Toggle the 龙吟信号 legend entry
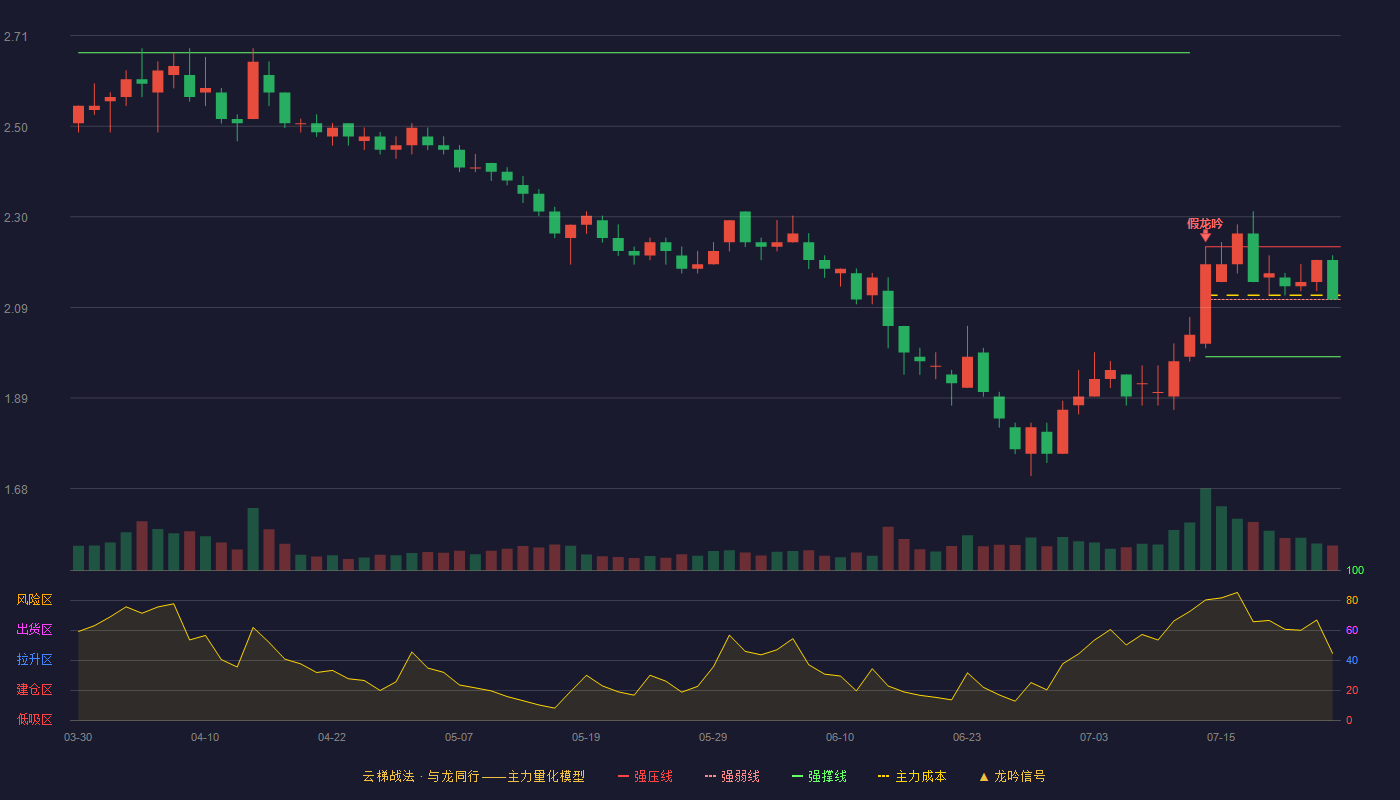Screen dimensions: 1400x800 click(x=1012, y=776)
